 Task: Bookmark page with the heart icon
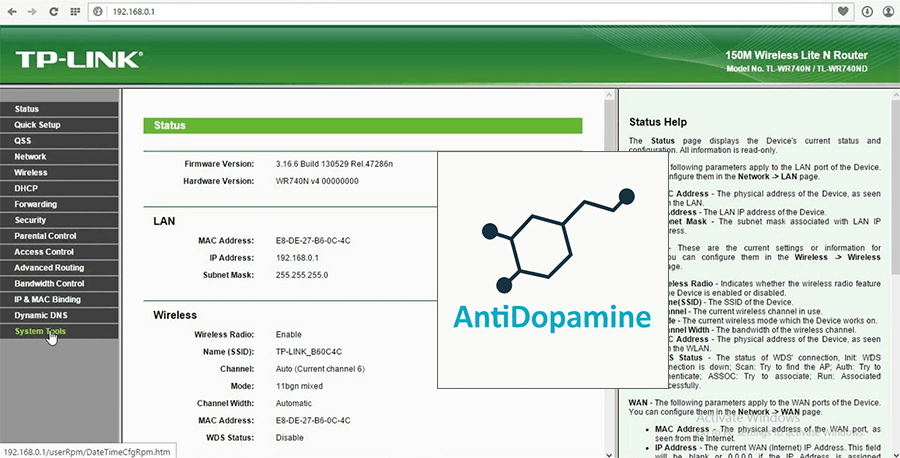(843, 11)
